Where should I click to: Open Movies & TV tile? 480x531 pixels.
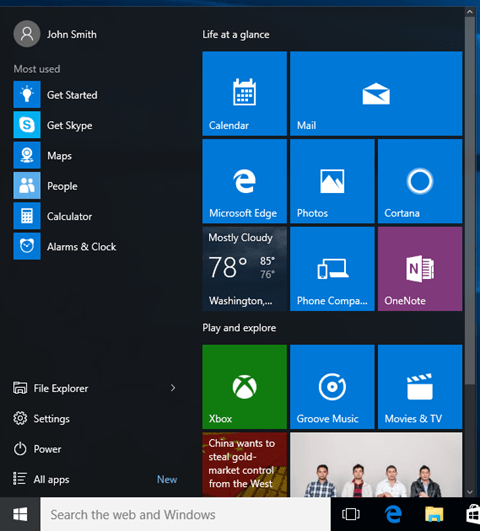420,387
